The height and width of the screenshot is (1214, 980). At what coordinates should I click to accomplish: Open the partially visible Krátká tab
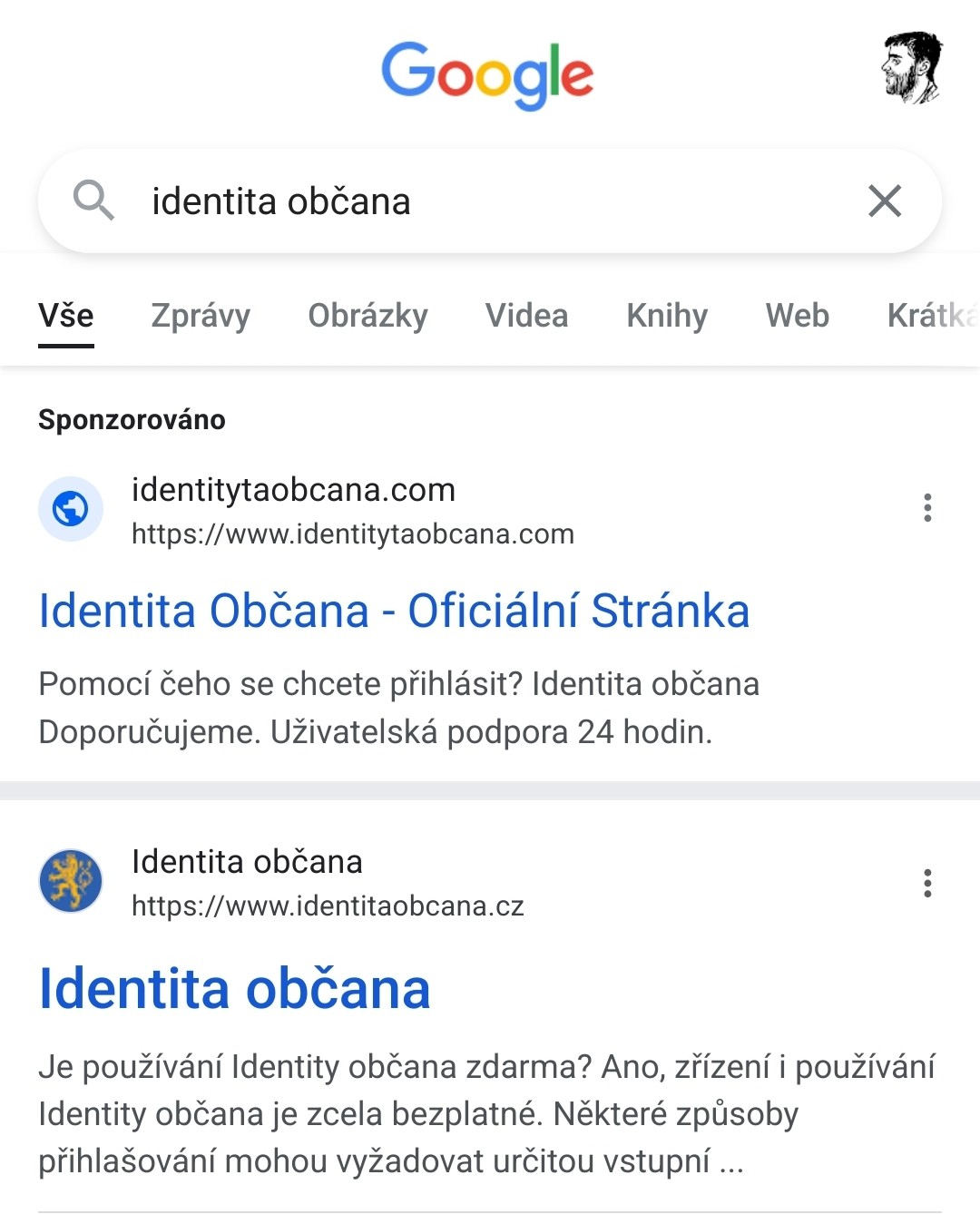pyautogui.click(x=932, y=316)
